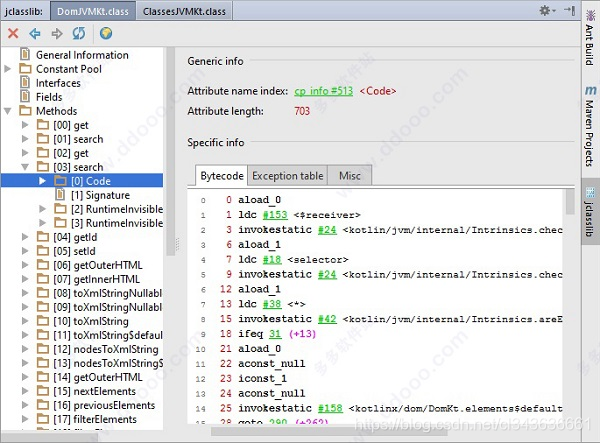
Task: Expand the [17] filterElements method
Action: pyautogui.click(x=25, y=419)
